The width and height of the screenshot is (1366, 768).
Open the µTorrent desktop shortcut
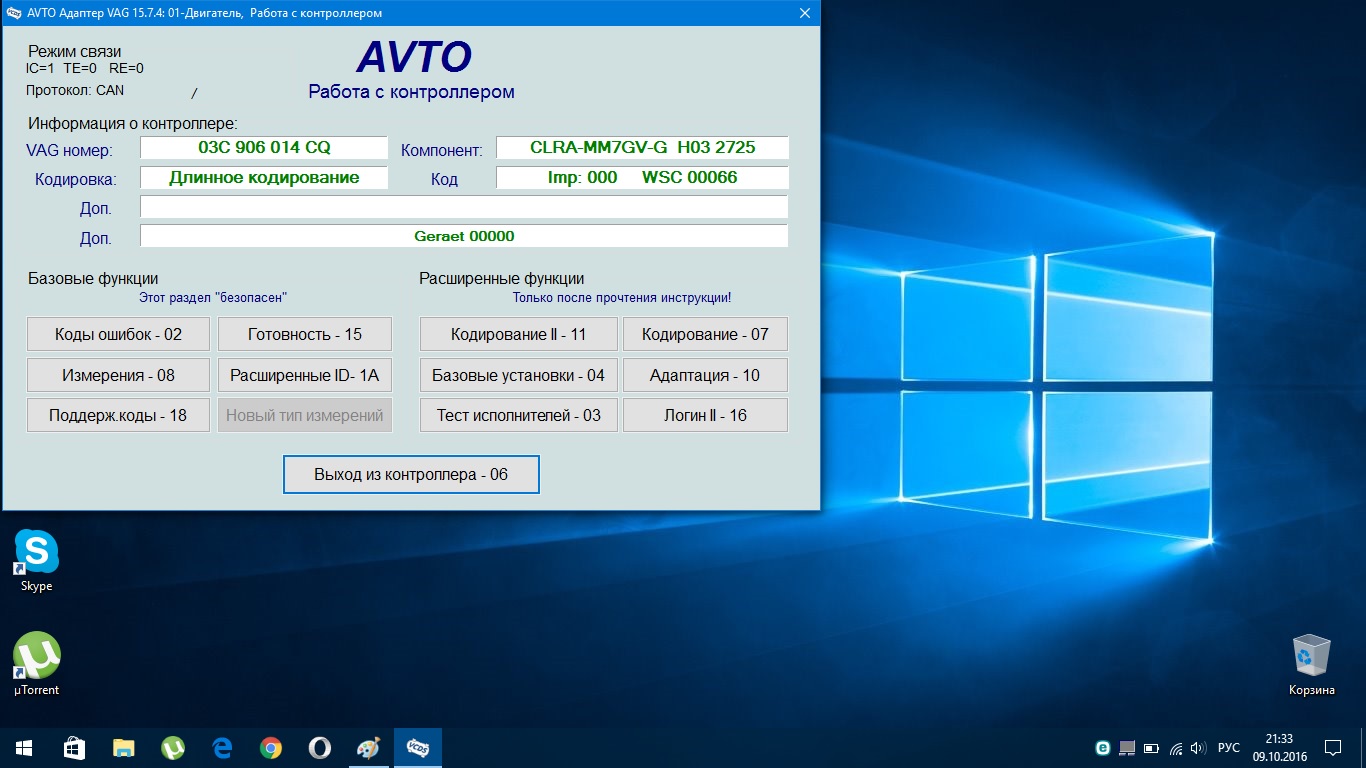(x=37, y=657)
